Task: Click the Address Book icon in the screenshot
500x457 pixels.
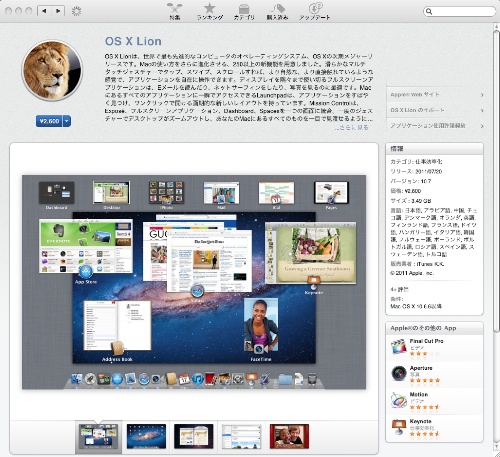Action: pyautogui.click(x=117, y=349)
